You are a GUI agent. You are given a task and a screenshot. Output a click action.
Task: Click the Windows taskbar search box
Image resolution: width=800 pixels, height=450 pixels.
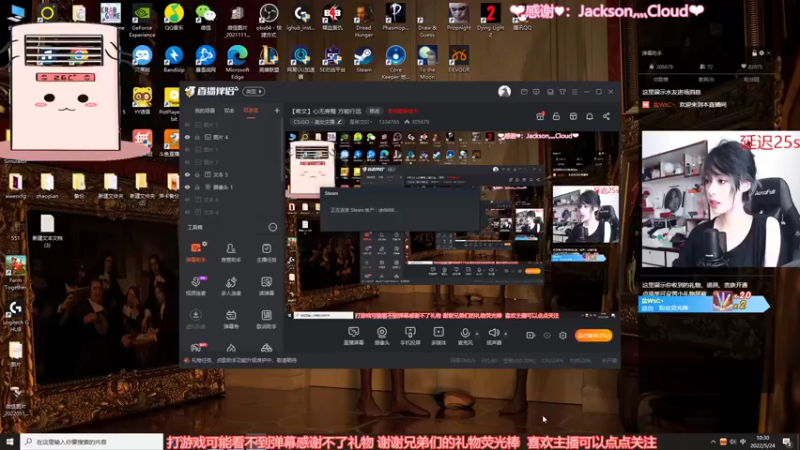[x=92, y=441]
